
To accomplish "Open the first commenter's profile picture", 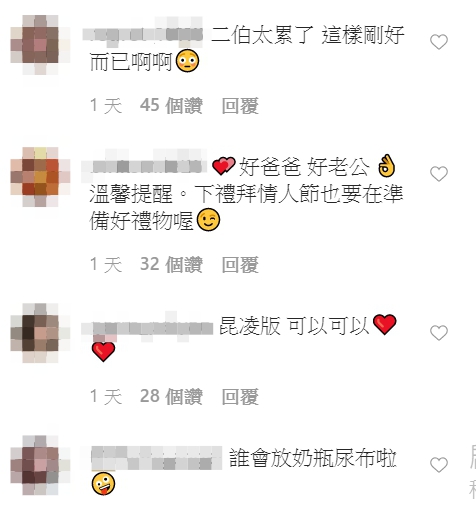I will point(40,45).
